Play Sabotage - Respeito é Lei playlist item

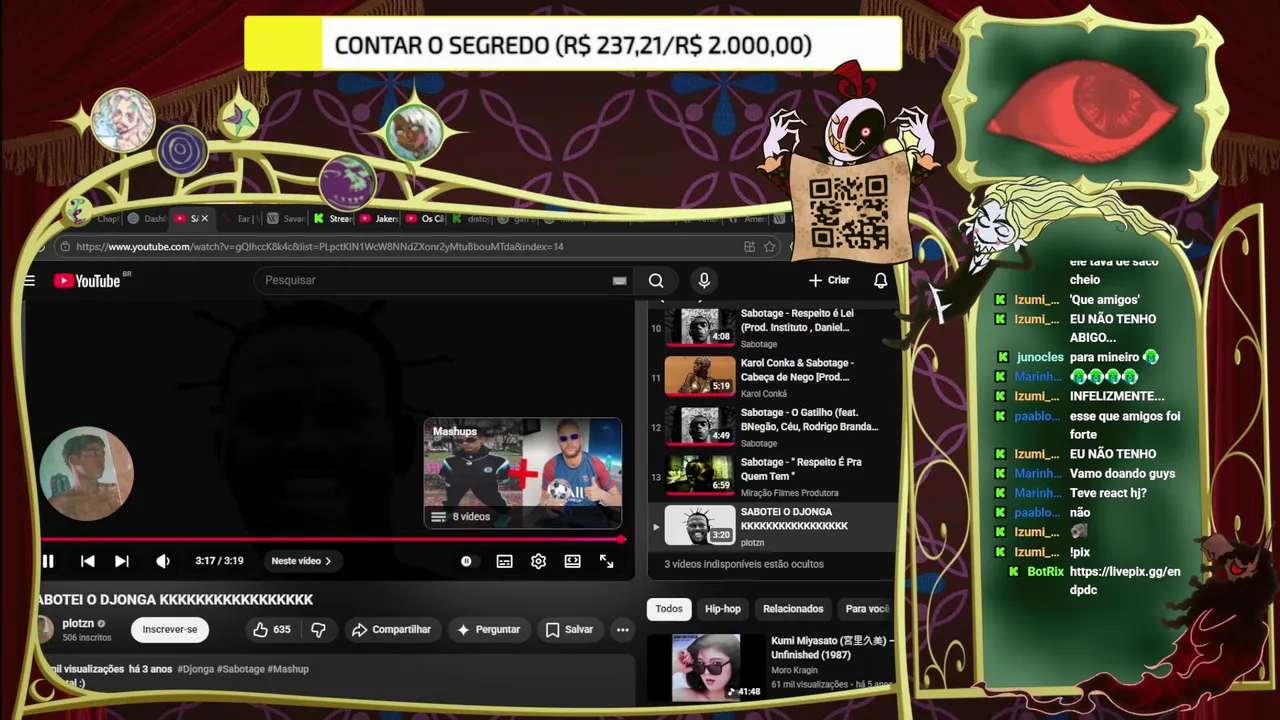pyautogui.click(x=772, y=328)
